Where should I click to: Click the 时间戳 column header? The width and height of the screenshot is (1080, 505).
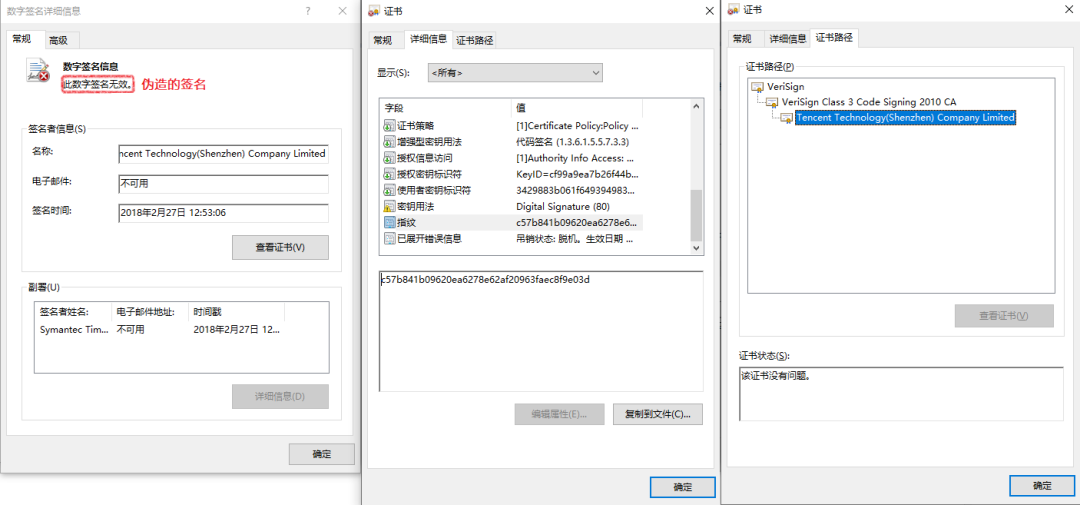tap(236, 311)
